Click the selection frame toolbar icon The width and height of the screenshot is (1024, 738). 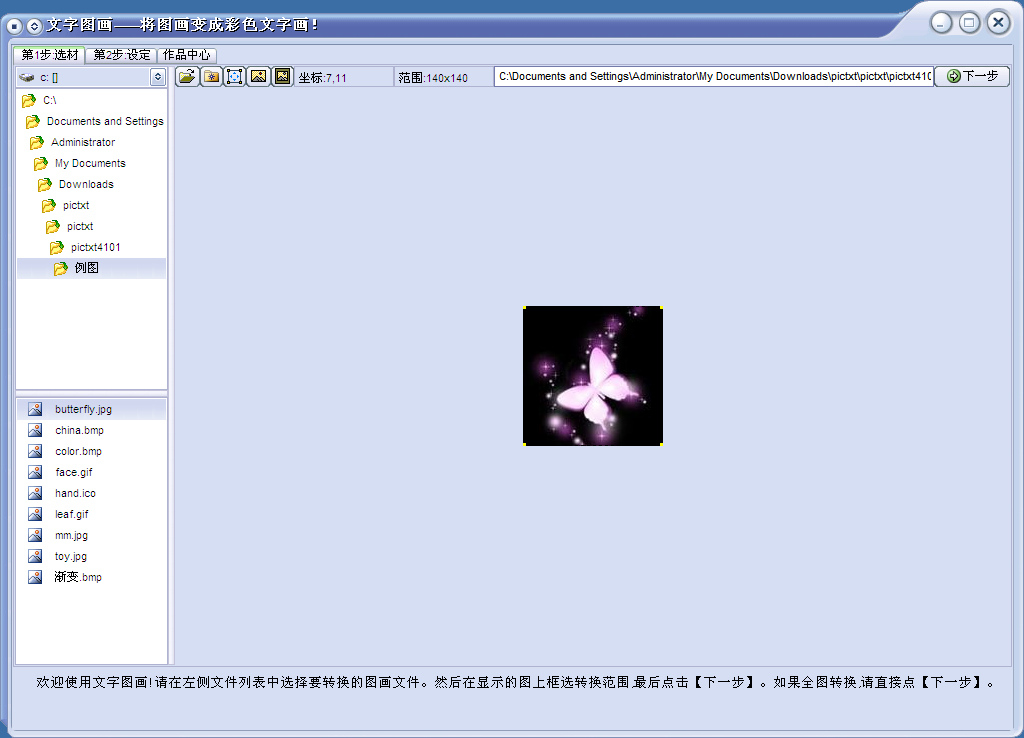[x=235, y=77]
